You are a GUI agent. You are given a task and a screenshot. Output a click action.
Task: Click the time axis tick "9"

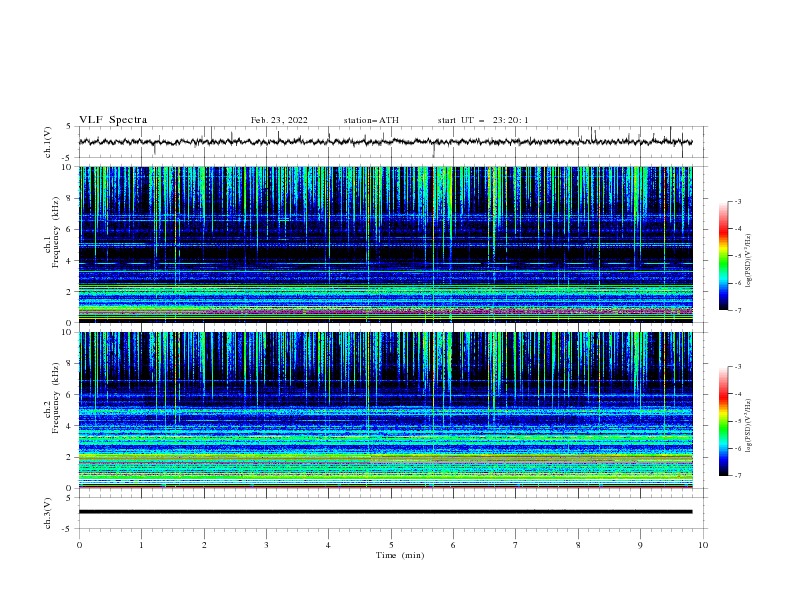point(640,545)
